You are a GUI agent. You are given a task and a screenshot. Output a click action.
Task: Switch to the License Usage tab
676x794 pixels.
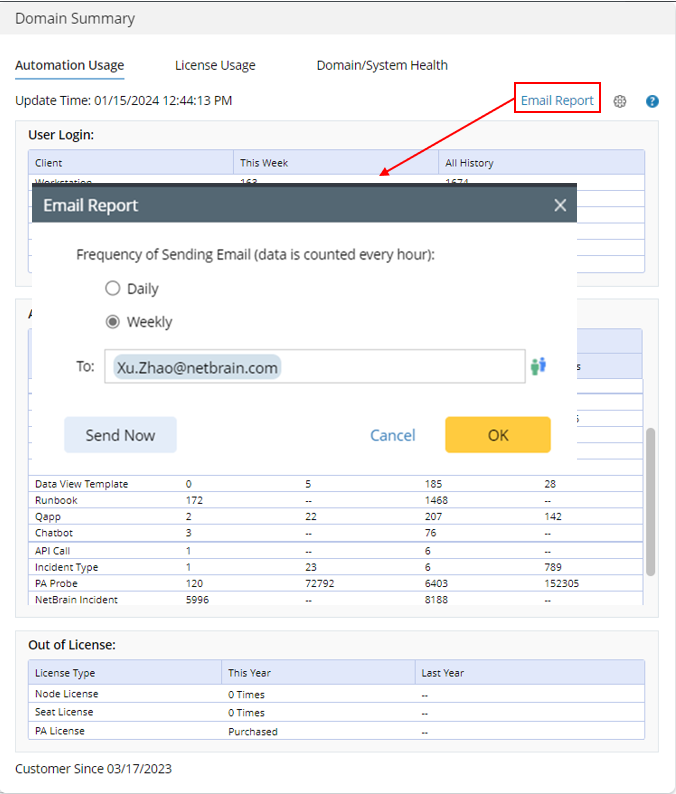pos(215,66)
